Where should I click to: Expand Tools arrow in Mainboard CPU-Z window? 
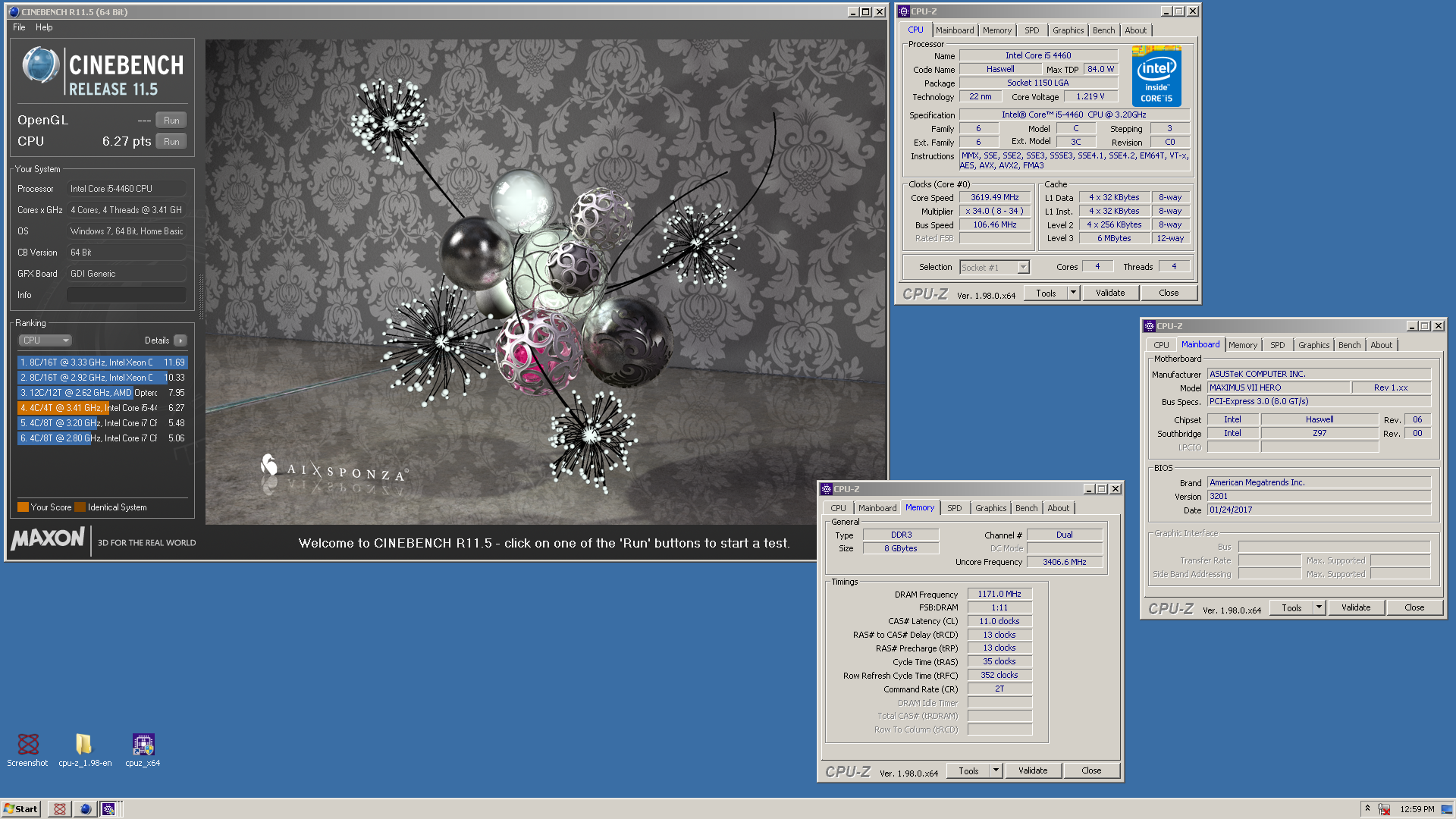[x=1319, y=608]
